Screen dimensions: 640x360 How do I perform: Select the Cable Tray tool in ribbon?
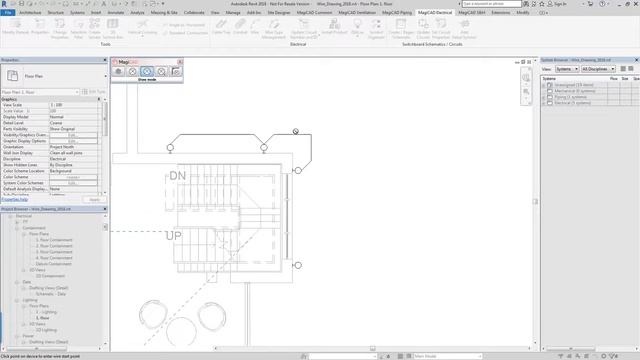(x=221, y=27)
